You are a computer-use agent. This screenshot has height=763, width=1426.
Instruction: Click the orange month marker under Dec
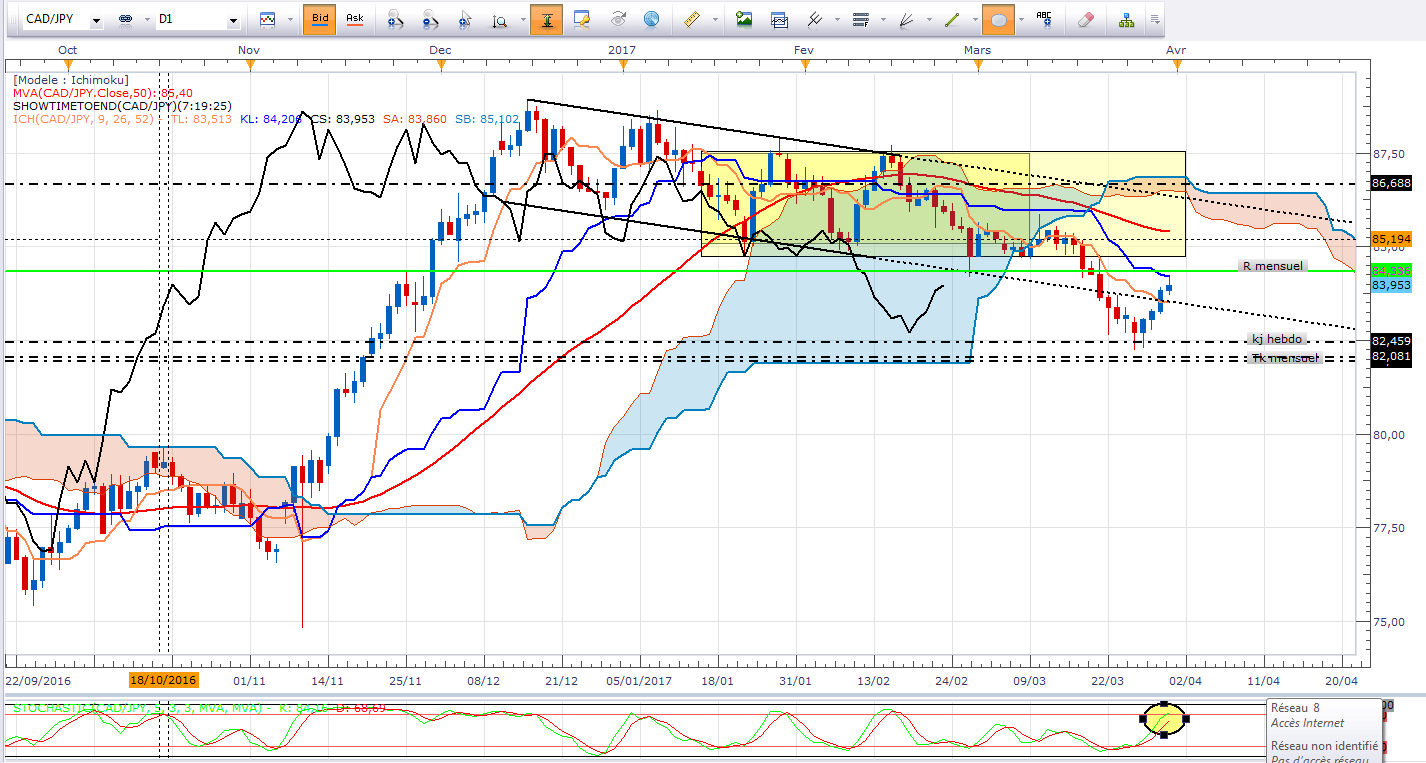pos(440,64)
